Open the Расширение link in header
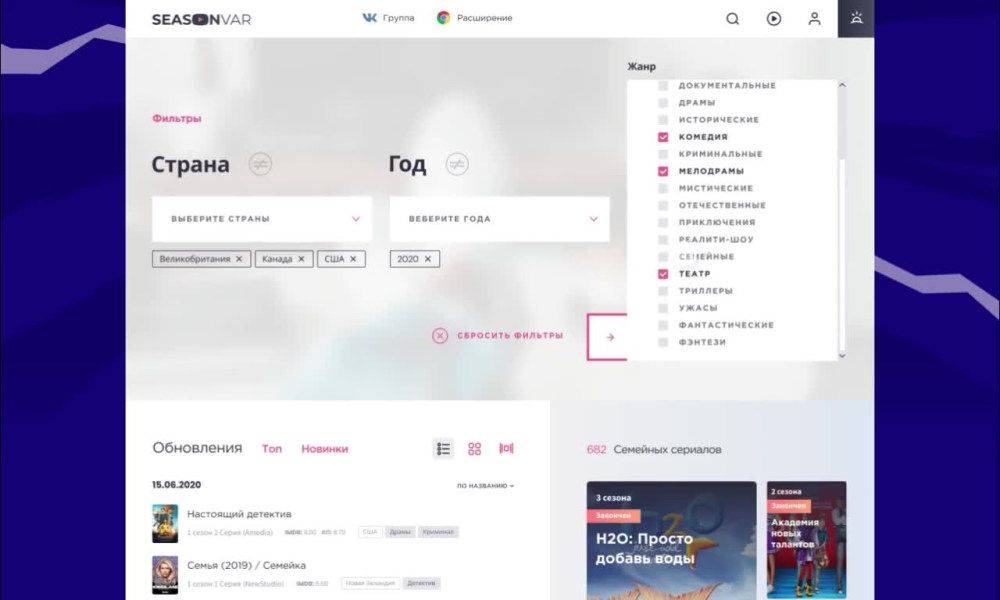This screenshot has width=1000, height=600. point(485,18)
